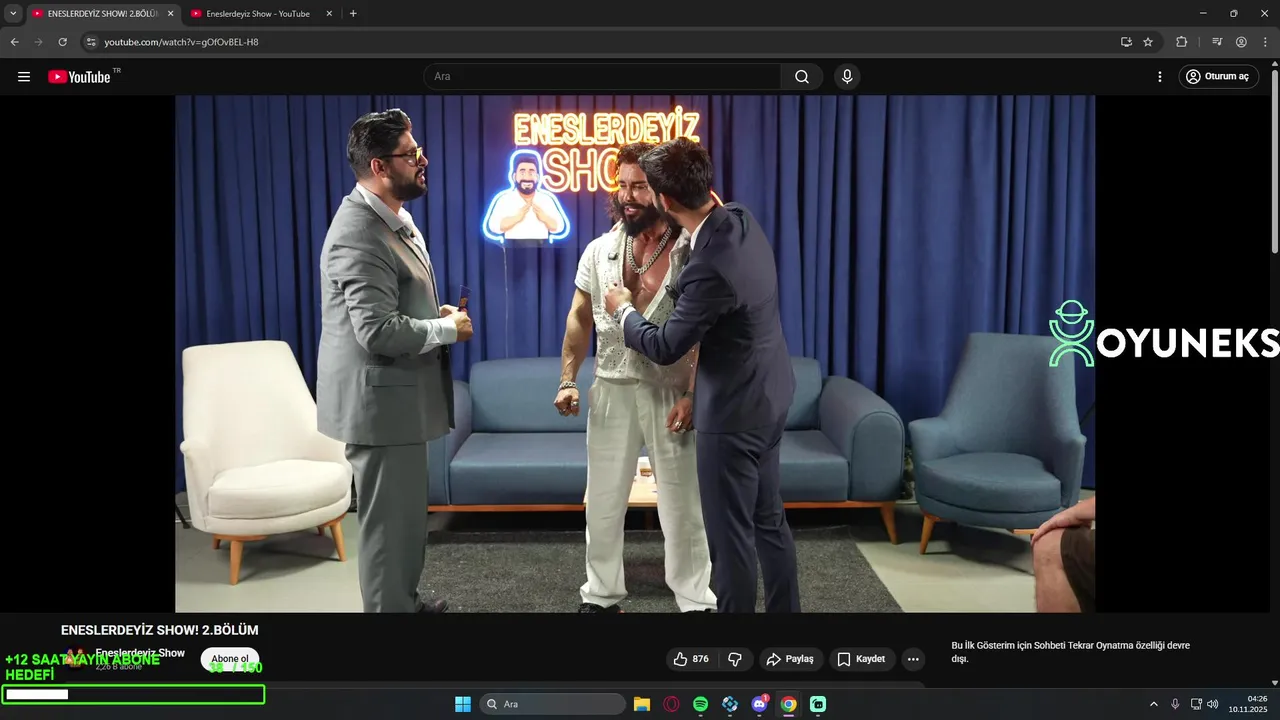Like the video with the thumbs-up 876 button
This screenshot has width=1280, height=720.
[x=691, y=659]
